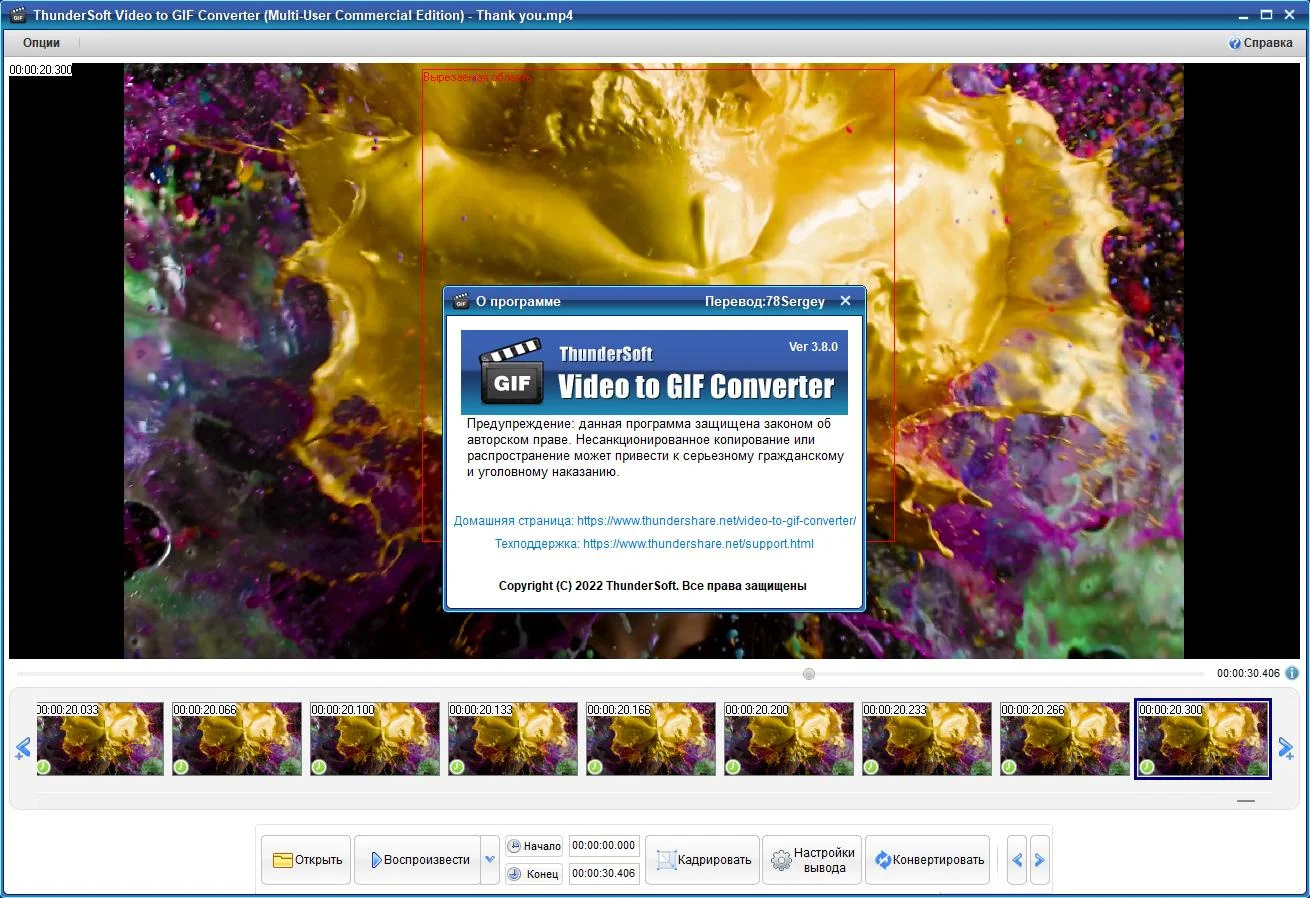Close the О программе dialog

point(845,301)
